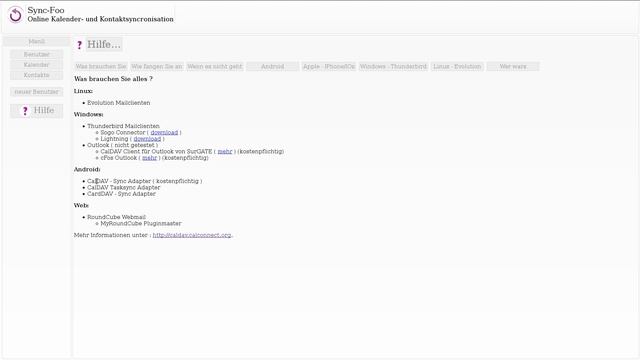
Task: Open 'mehr' link for CalDAV Client SurGATE
Action: point(225,151)
